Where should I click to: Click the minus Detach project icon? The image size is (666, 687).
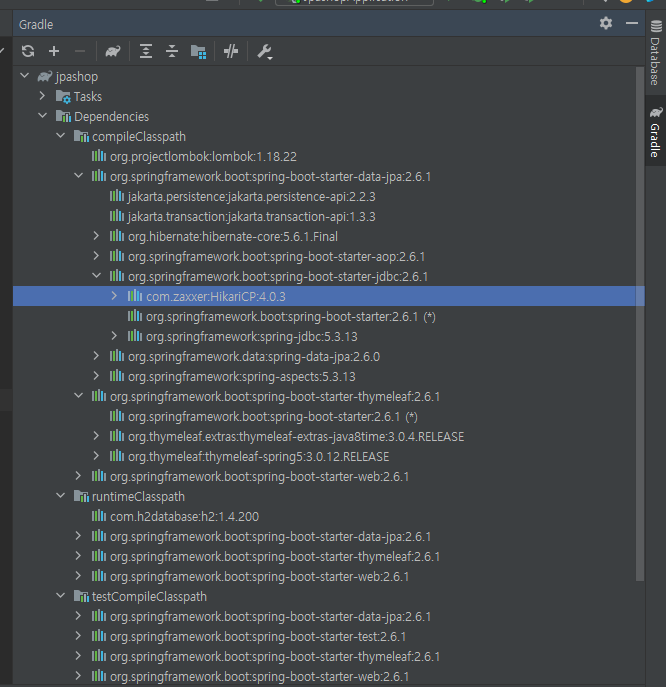point(80,51)
